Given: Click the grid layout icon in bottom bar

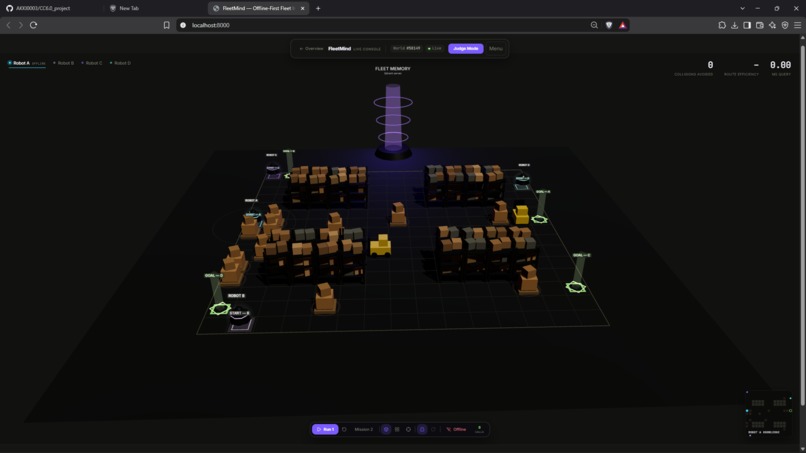Looking at the screenshot, I should pos(397,429).
